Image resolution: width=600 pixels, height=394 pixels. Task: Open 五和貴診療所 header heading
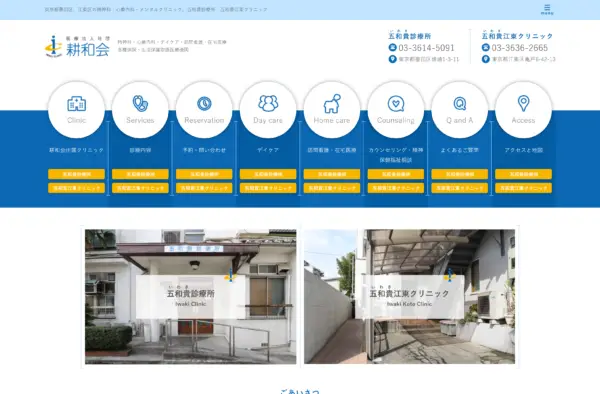coord(409,36)
